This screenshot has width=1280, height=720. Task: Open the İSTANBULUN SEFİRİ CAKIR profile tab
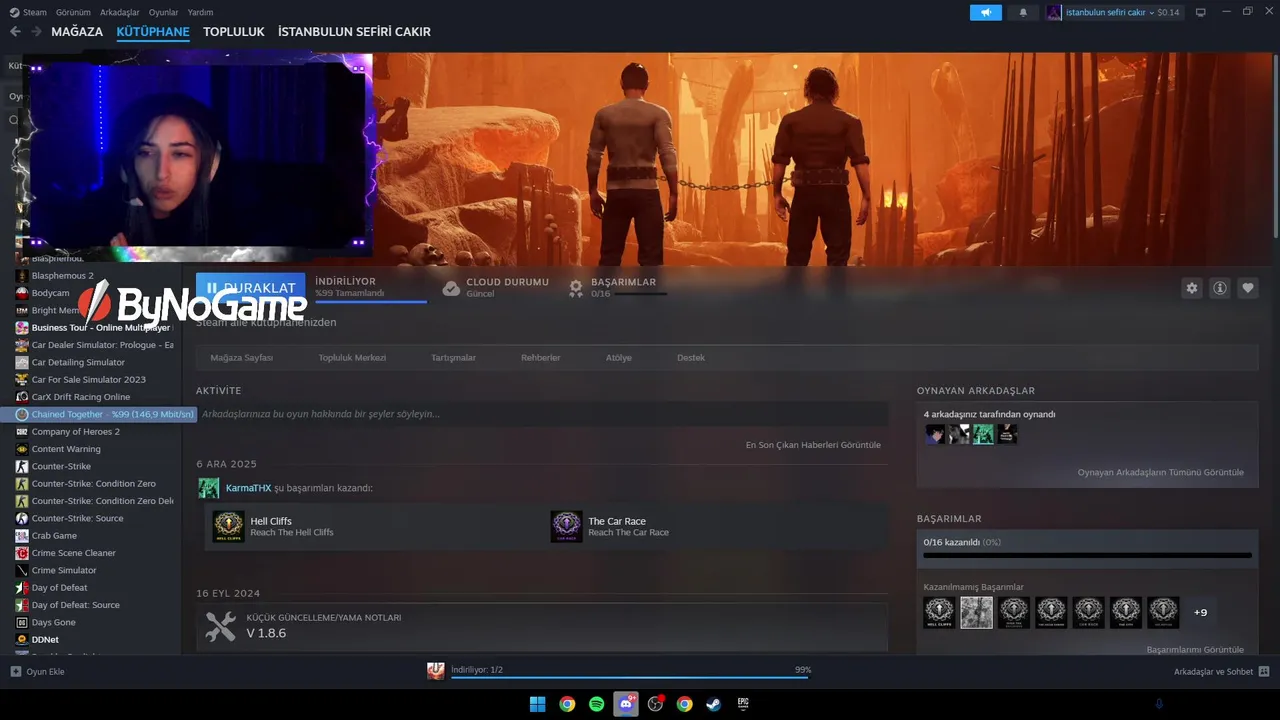pyautogui.click(x=354, y=32)
